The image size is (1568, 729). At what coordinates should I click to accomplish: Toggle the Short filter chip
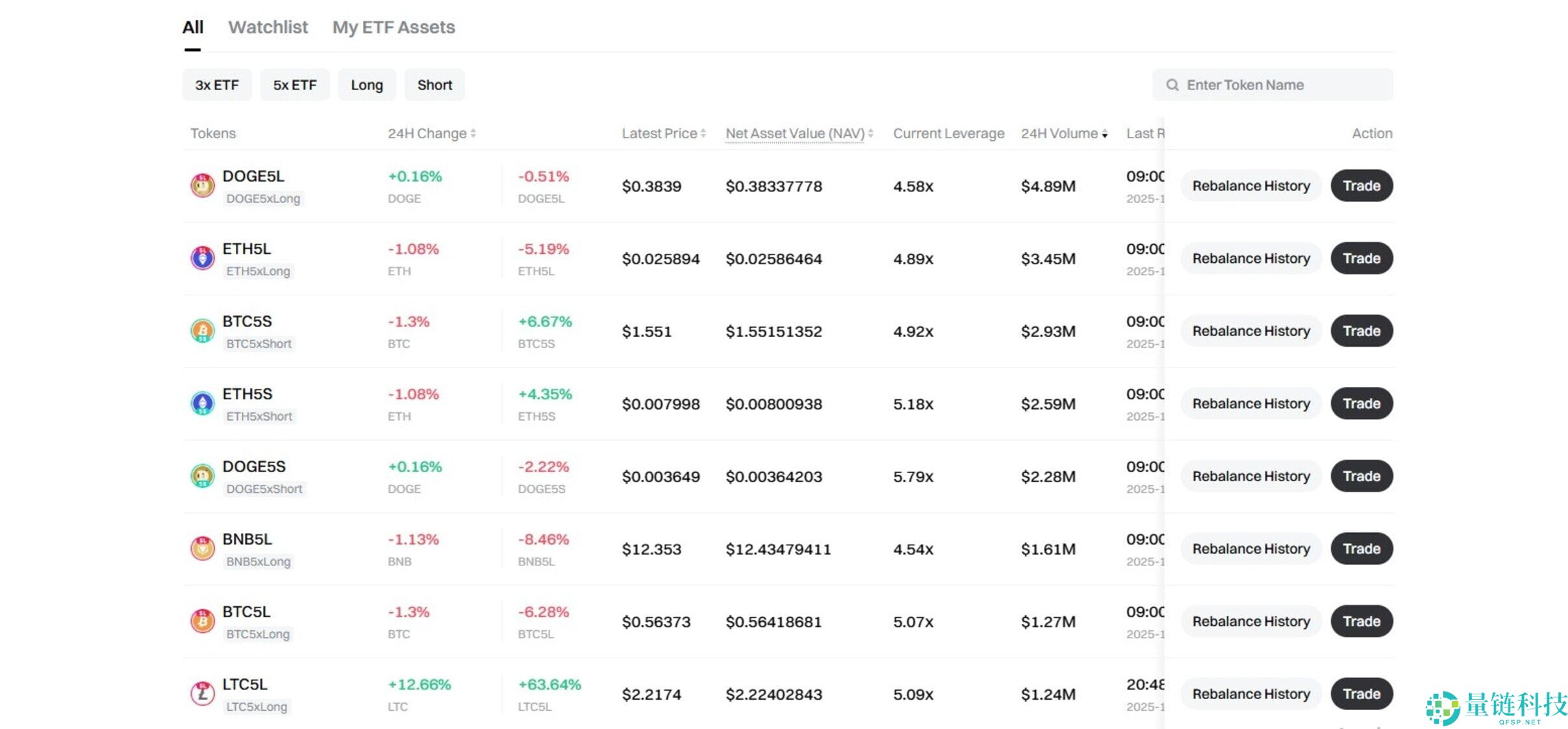point(435,85)
